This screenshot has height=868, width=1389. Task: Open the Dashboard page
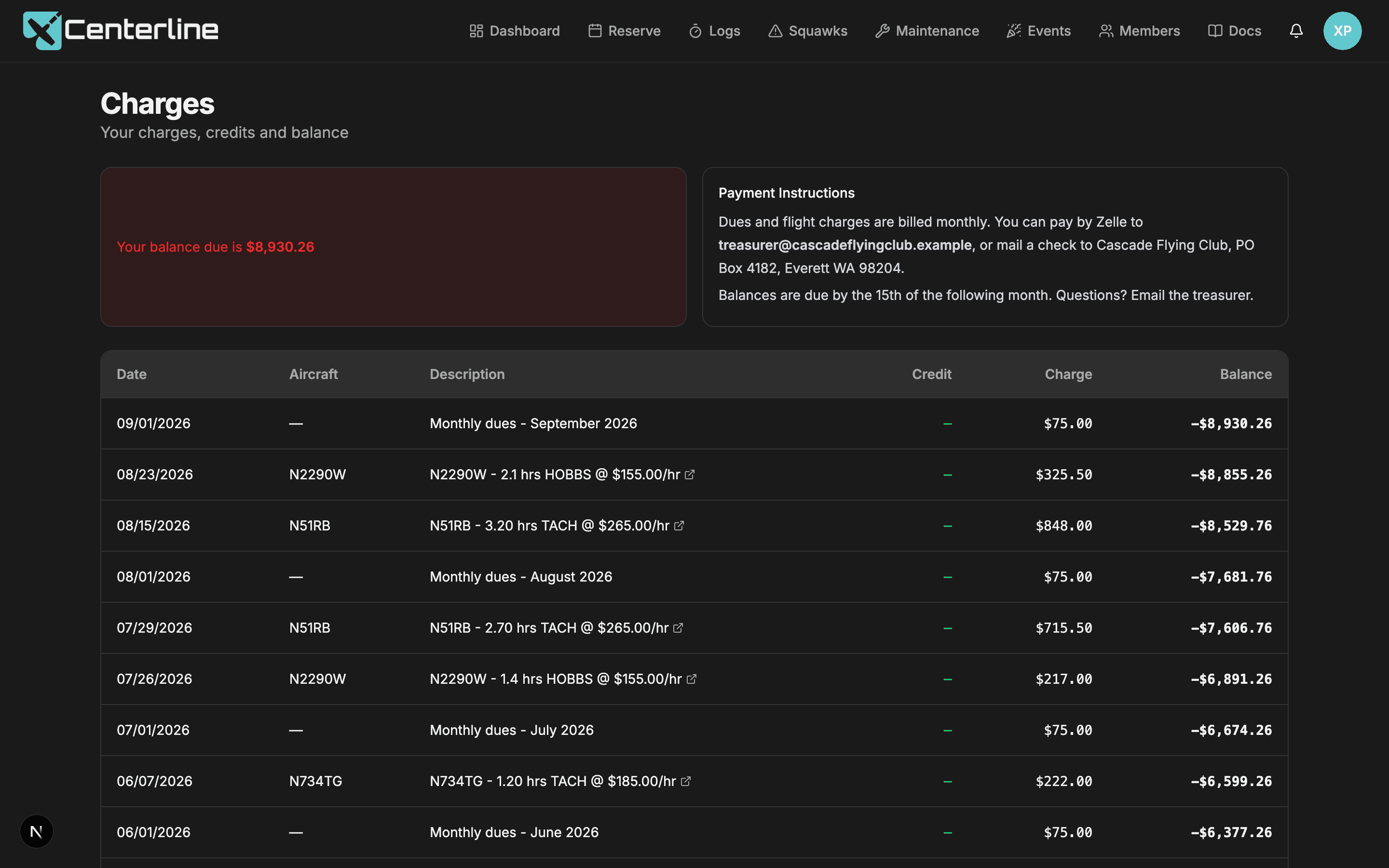click(x=514, y=31)
